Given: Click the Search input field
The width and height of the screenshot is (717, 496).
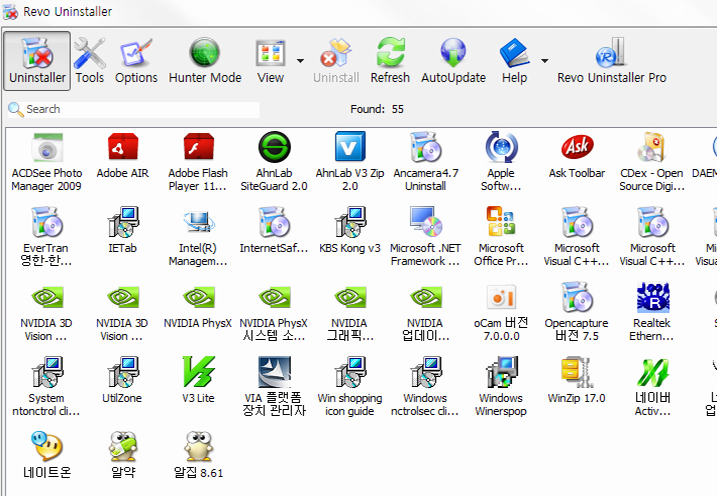Looking at the screenshot, I should point(134,109).
